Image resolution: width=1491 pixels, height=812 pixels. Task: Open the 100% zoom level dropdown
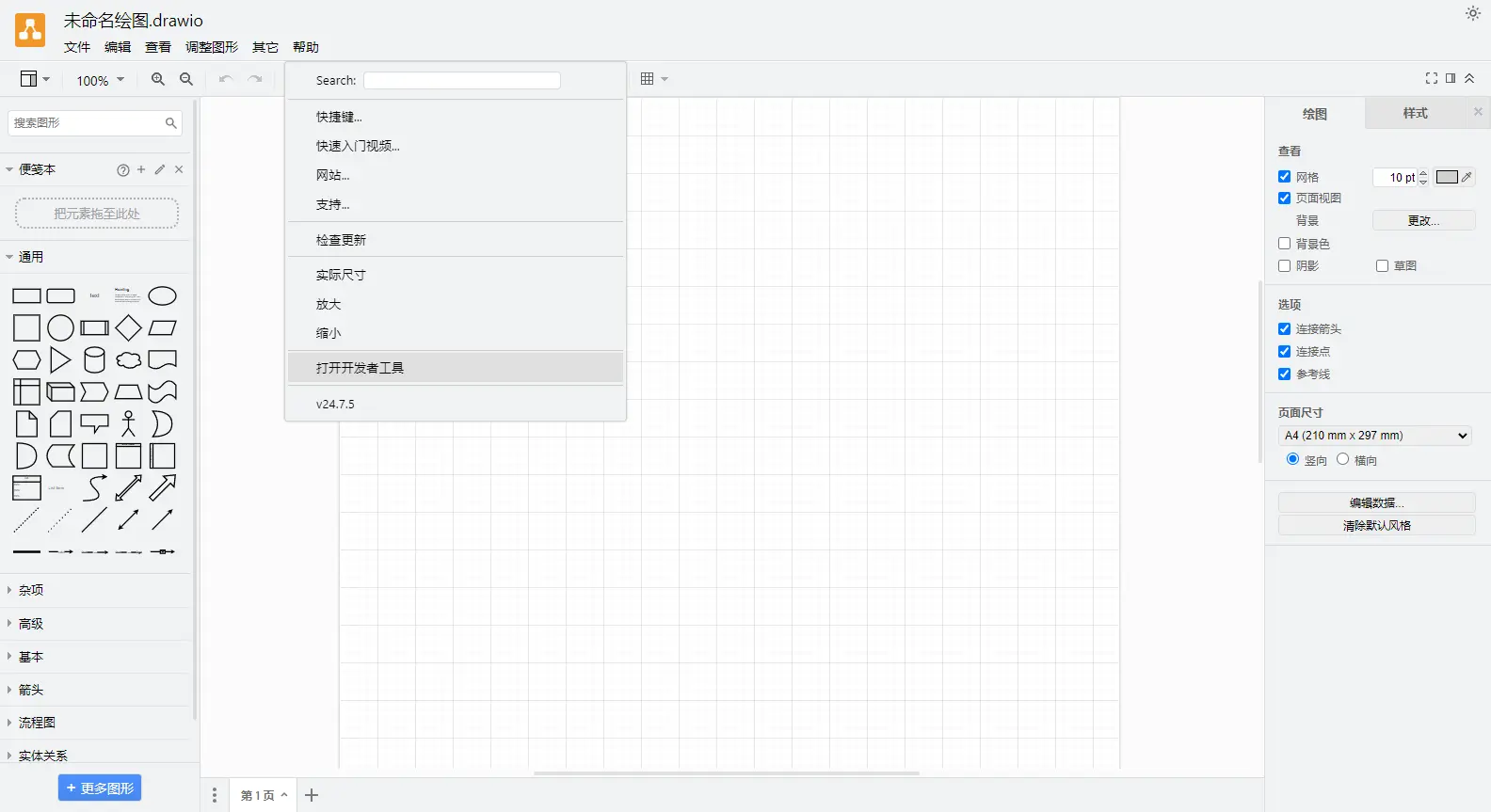point(100,80)
